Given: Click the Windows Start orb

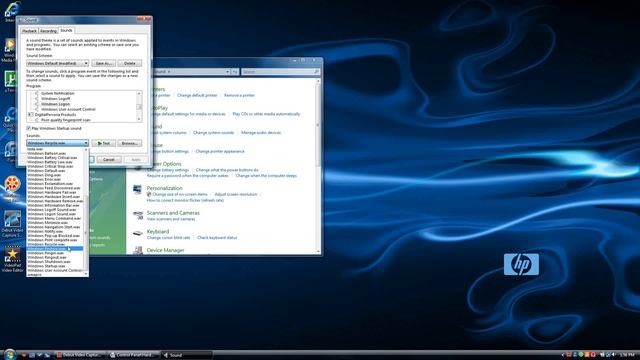Looking at the screenshot, I should [x=10, y=354].
